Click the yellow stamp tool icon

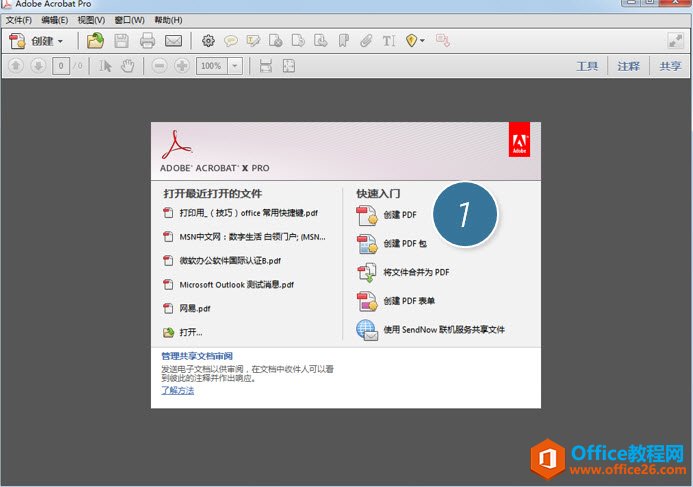click(x=411, y=41)
